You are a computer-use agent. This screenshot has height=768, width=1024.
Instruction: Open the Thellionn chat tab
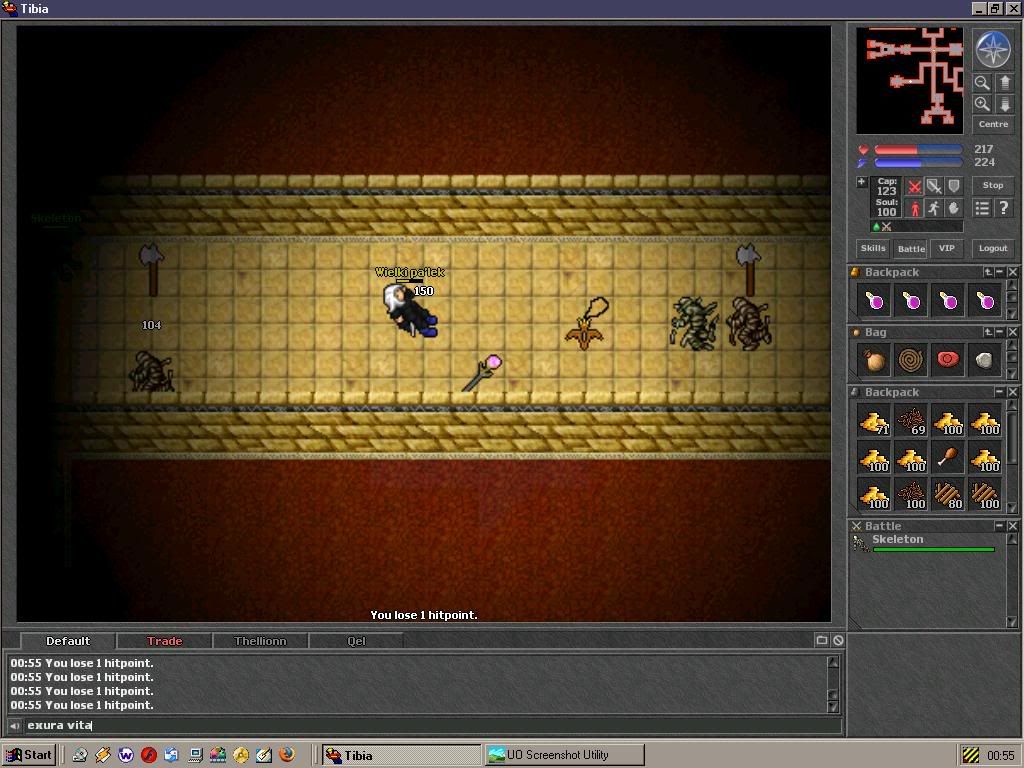[x=260, y=641]
